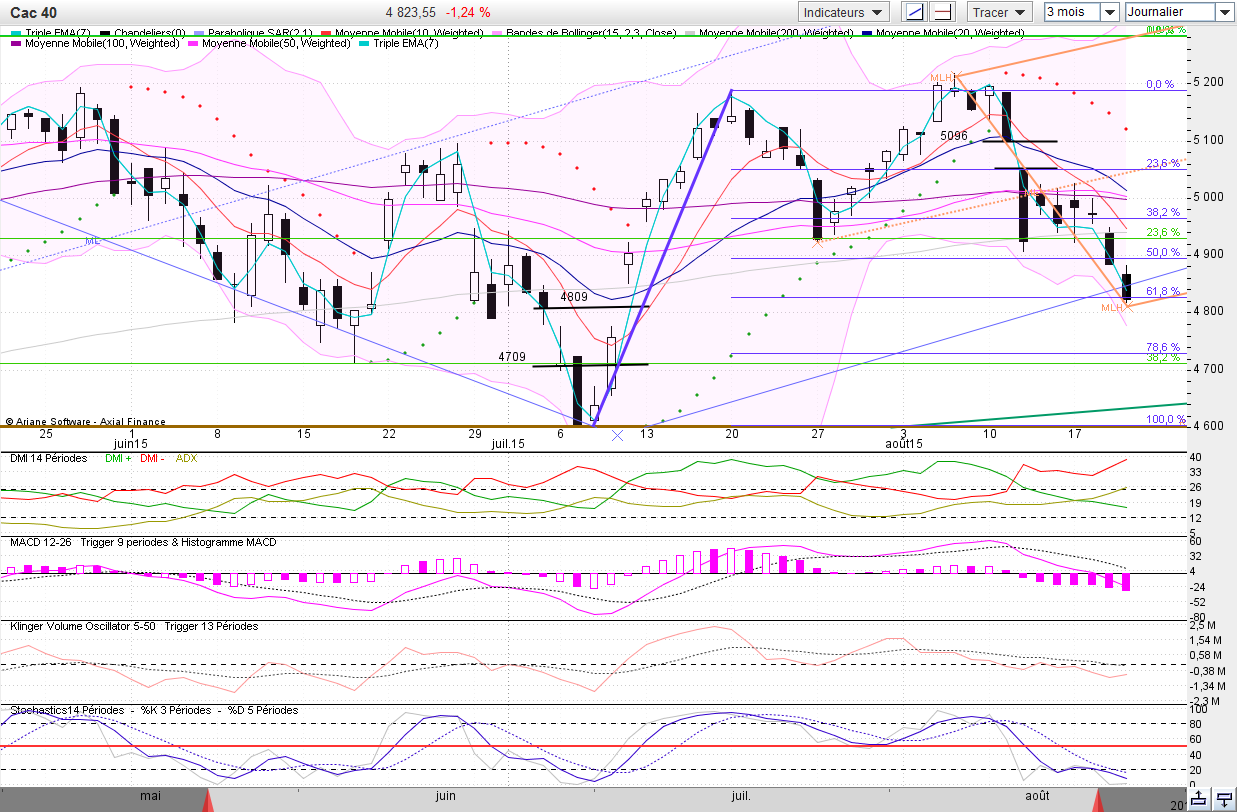Click the green DMI + legend label
This screenshot has width=1237, height=812.
(116, 457)
